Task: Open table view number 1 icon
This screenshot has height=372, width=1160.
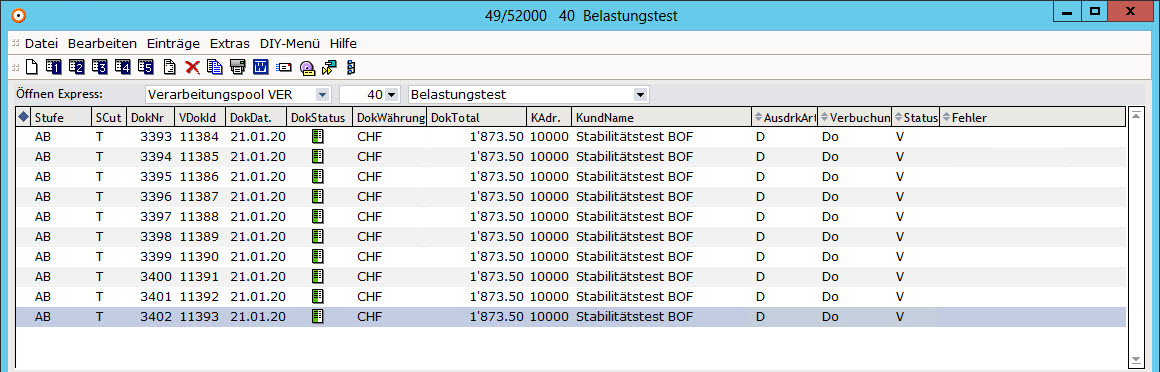Action: point(53,67)
